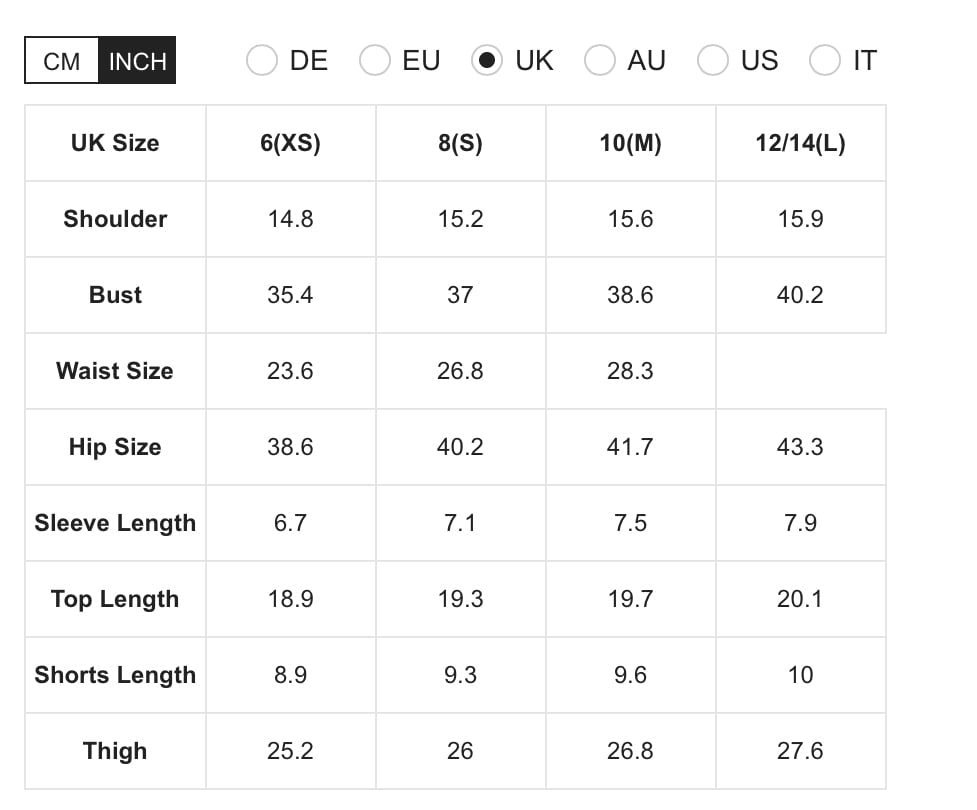Click the Sleeve Length row label
This screenshot has height=810, width=977.
(114, 523)
